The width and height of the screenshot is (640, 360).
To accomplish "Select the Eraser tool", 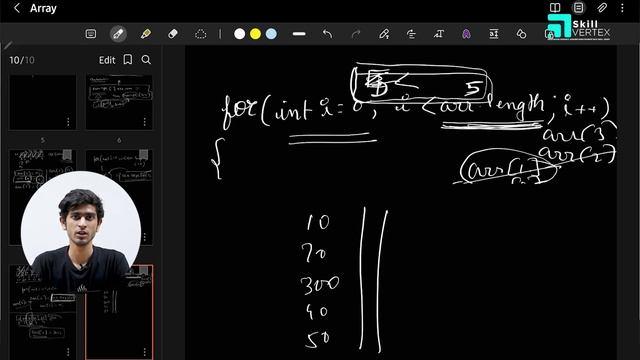I will click(x=173, y=34).
